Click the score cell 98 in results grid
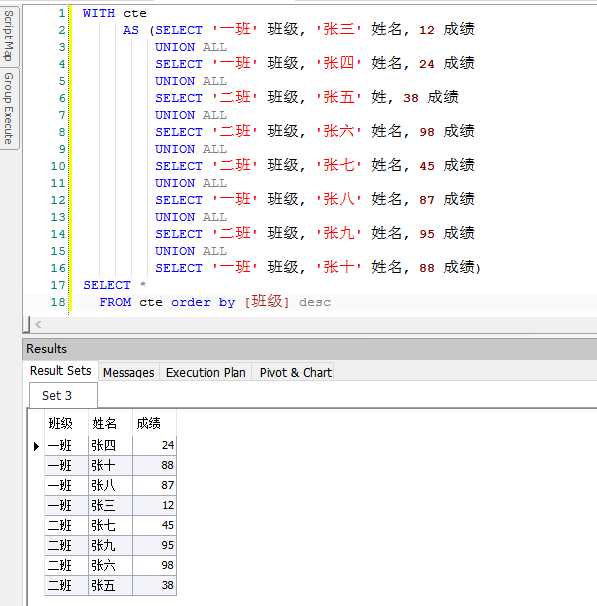The width and height of the screenshot is (597, 606). point(154,566)
